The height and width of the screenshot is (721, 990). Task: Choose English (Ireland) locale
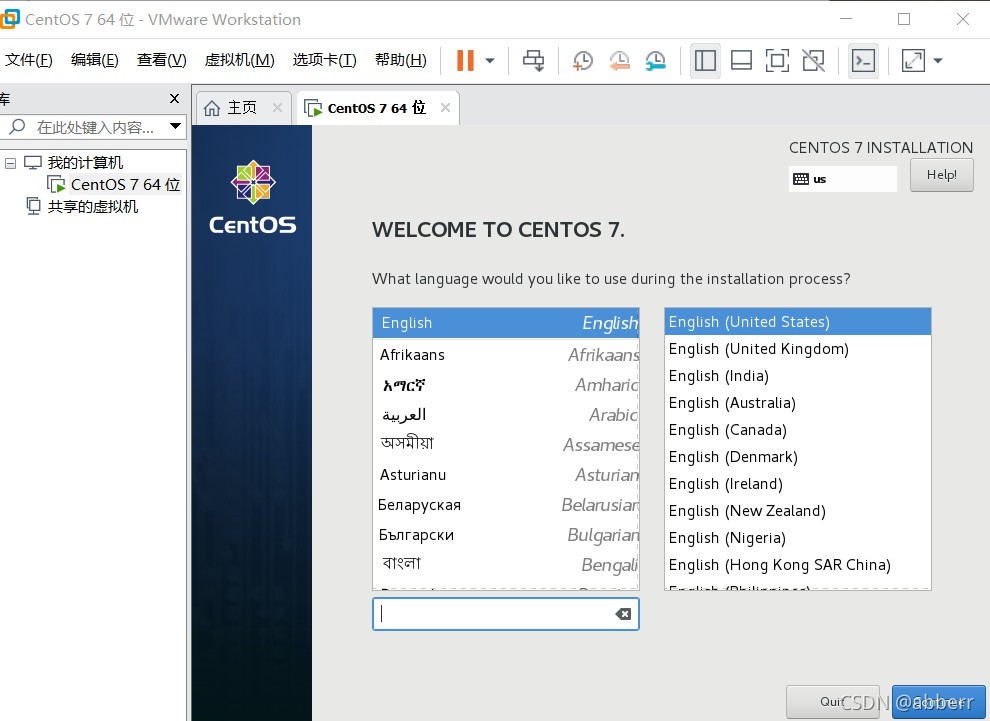pos(797,484)
